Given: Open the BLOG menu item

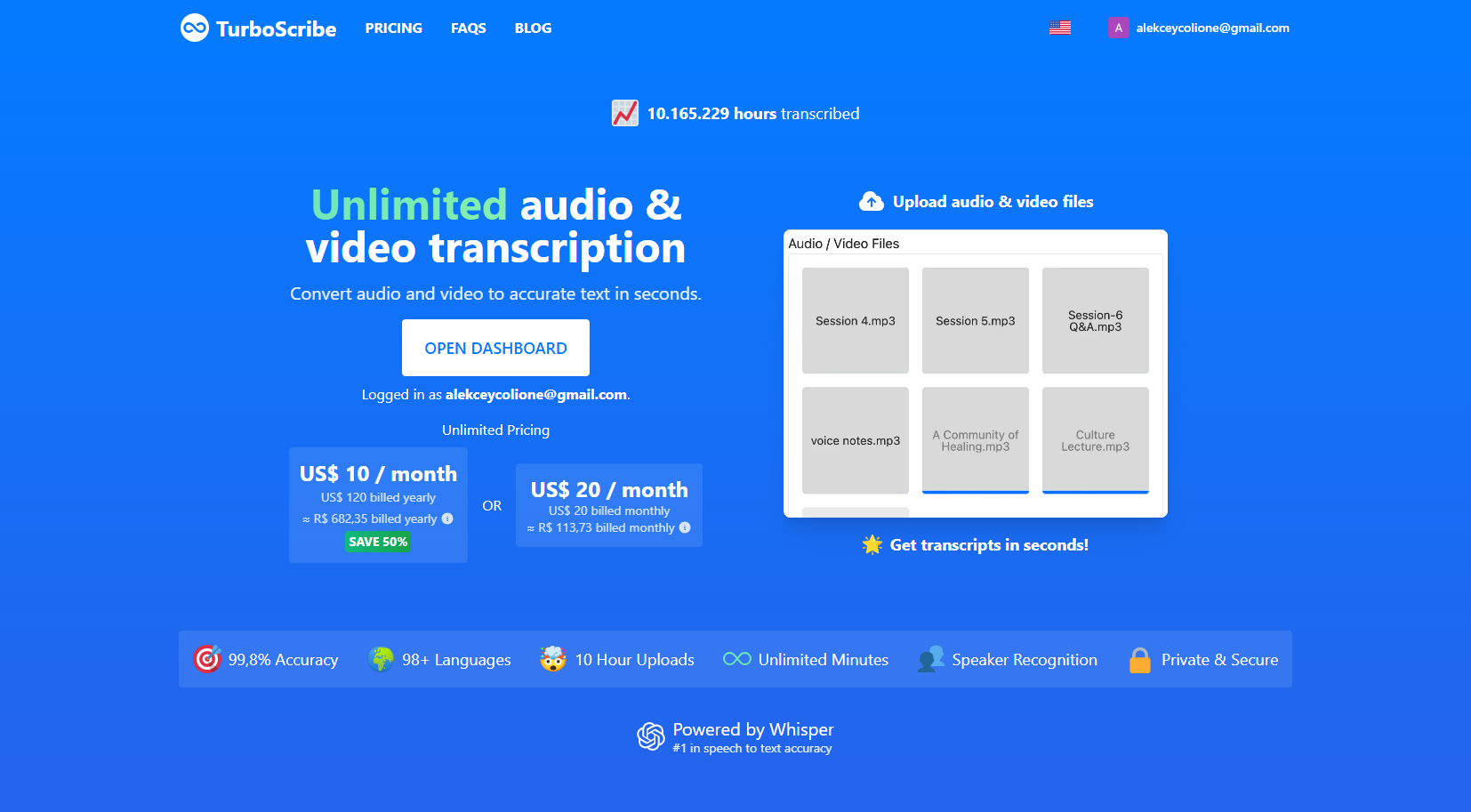Looking at the screenshot, I should (x=533, y=28).
